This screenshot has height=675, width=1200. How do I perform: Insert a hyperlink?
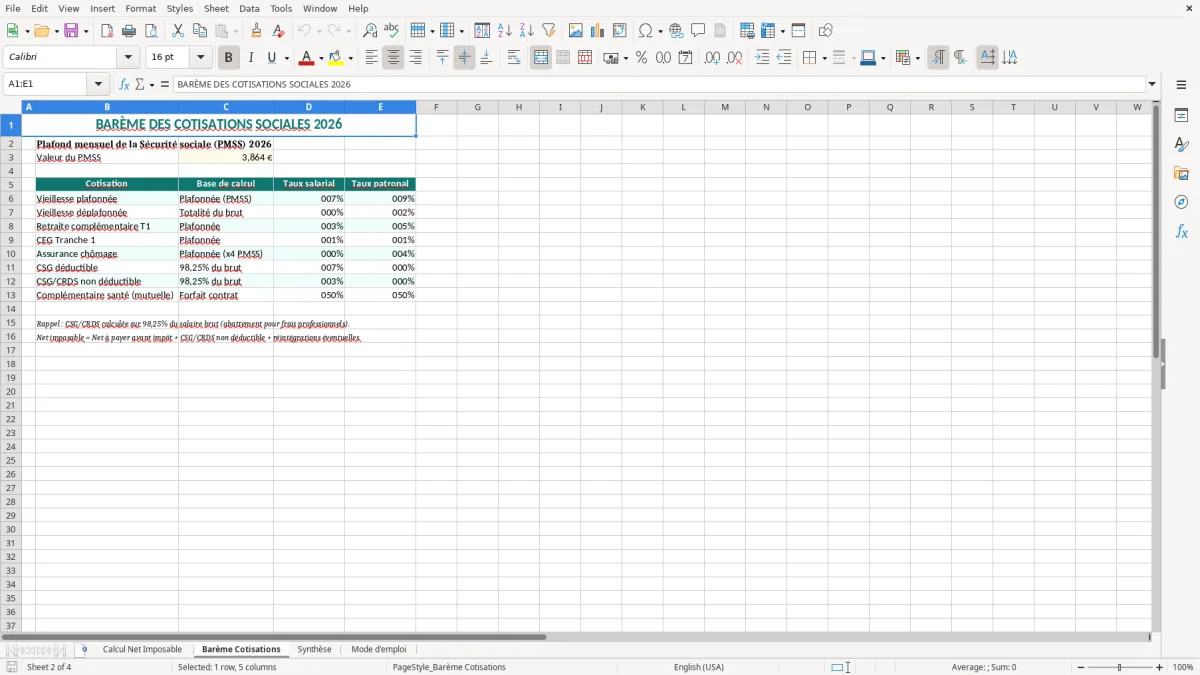[x=676, y=31]
